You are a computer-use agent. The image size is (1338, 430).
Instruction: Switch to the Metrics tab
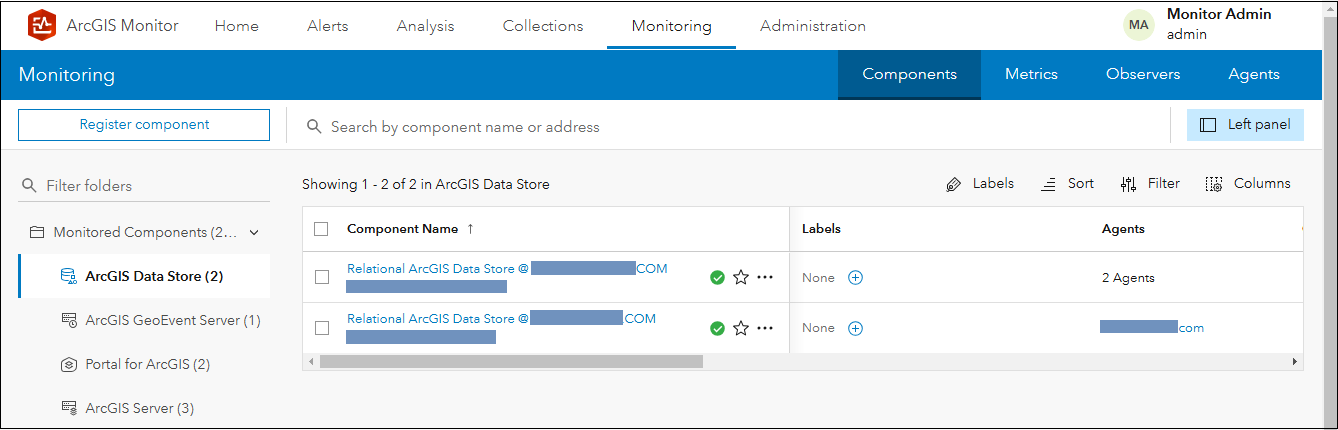pos(1031,74)
